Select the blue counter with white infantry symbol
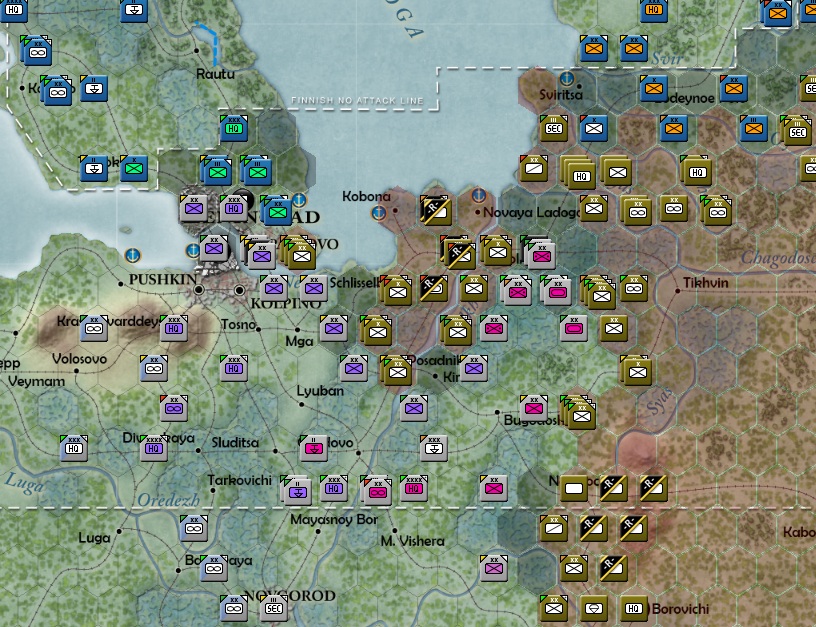The height and width of the screenshot is (627, 816). pos(593,128)
